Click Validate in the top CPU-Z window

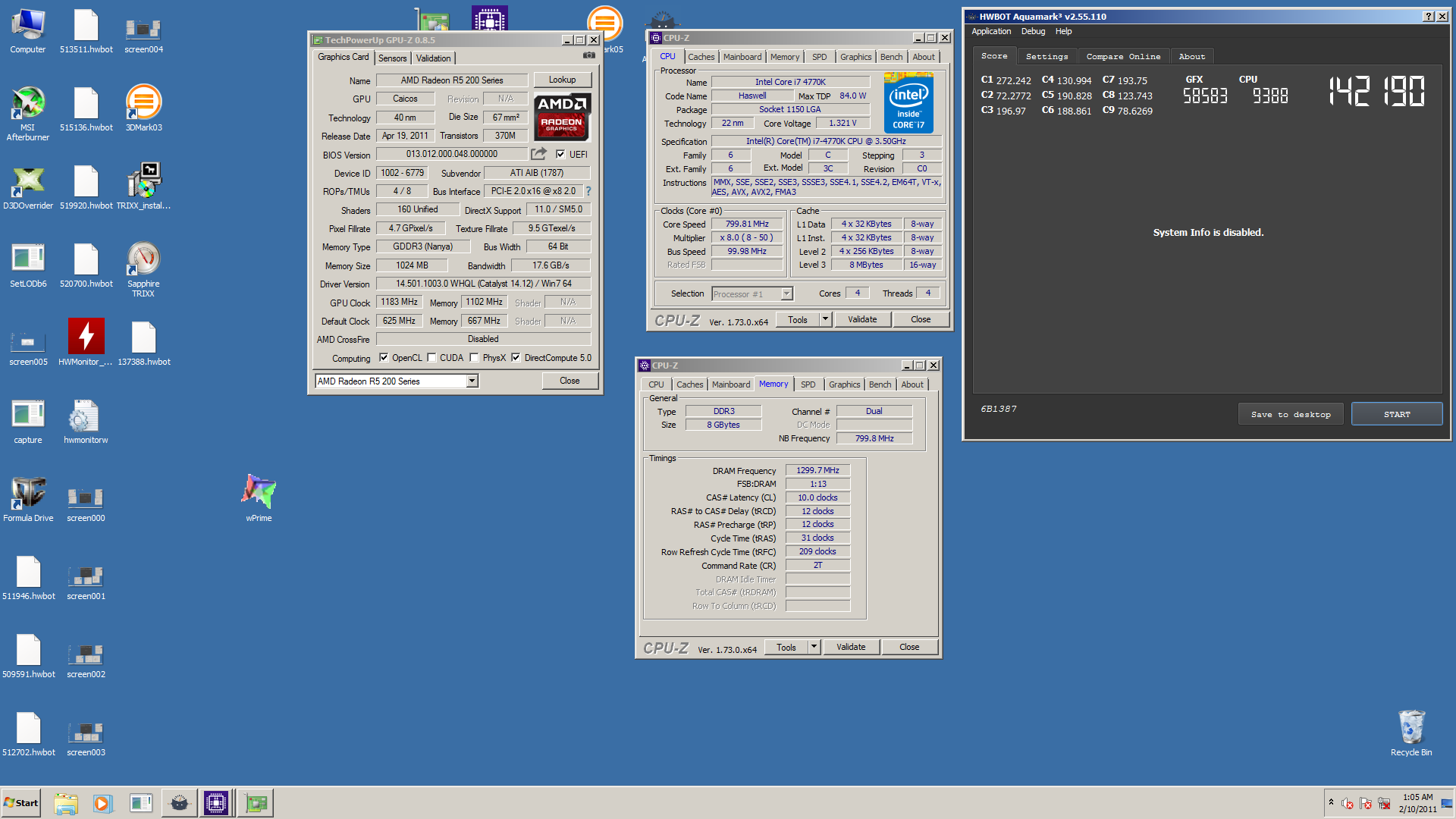tap(862, 319)
